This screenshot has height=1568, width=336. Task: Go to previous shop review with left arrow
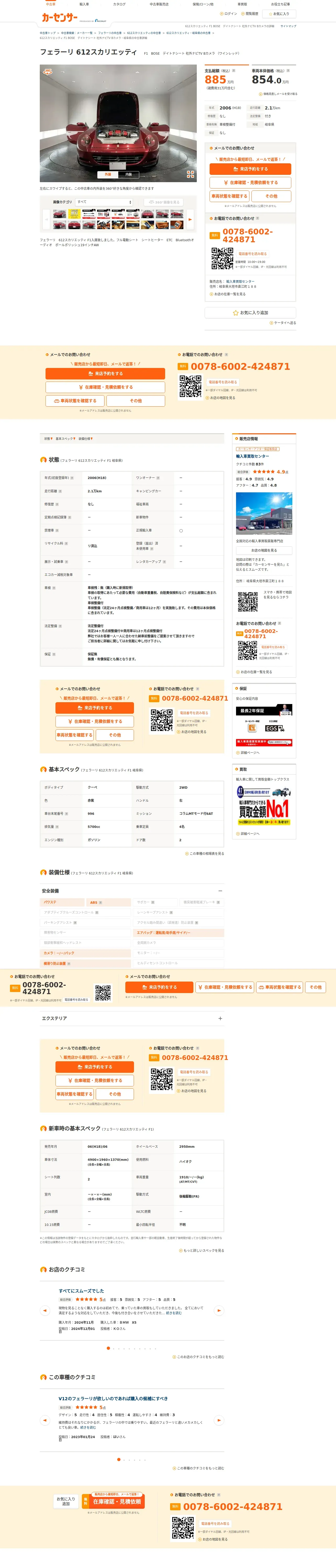[x=44, y=1311]
